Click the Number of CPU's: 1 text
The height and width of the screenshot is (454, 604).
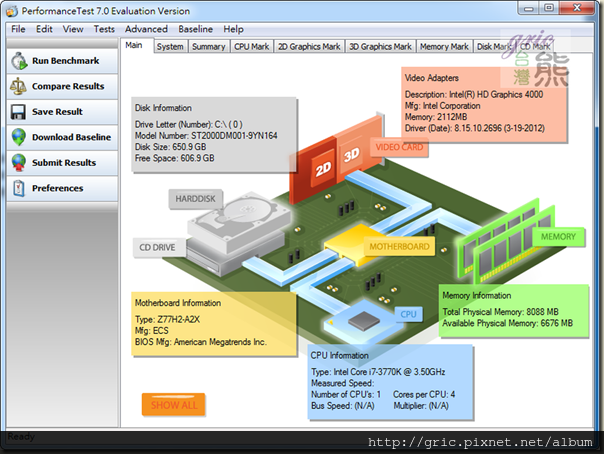coord(346,394)
